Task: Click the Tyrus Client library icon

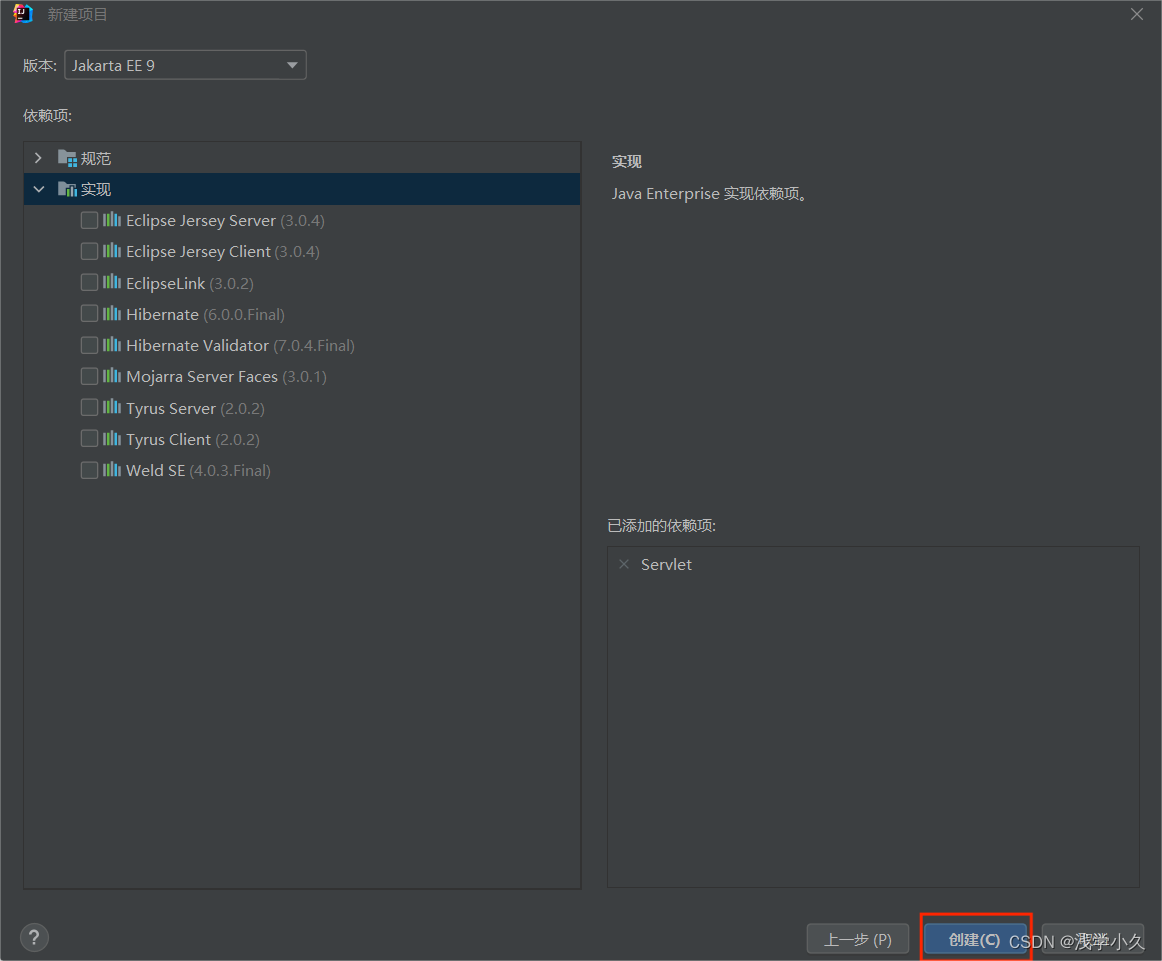Action: click(112, 439)
